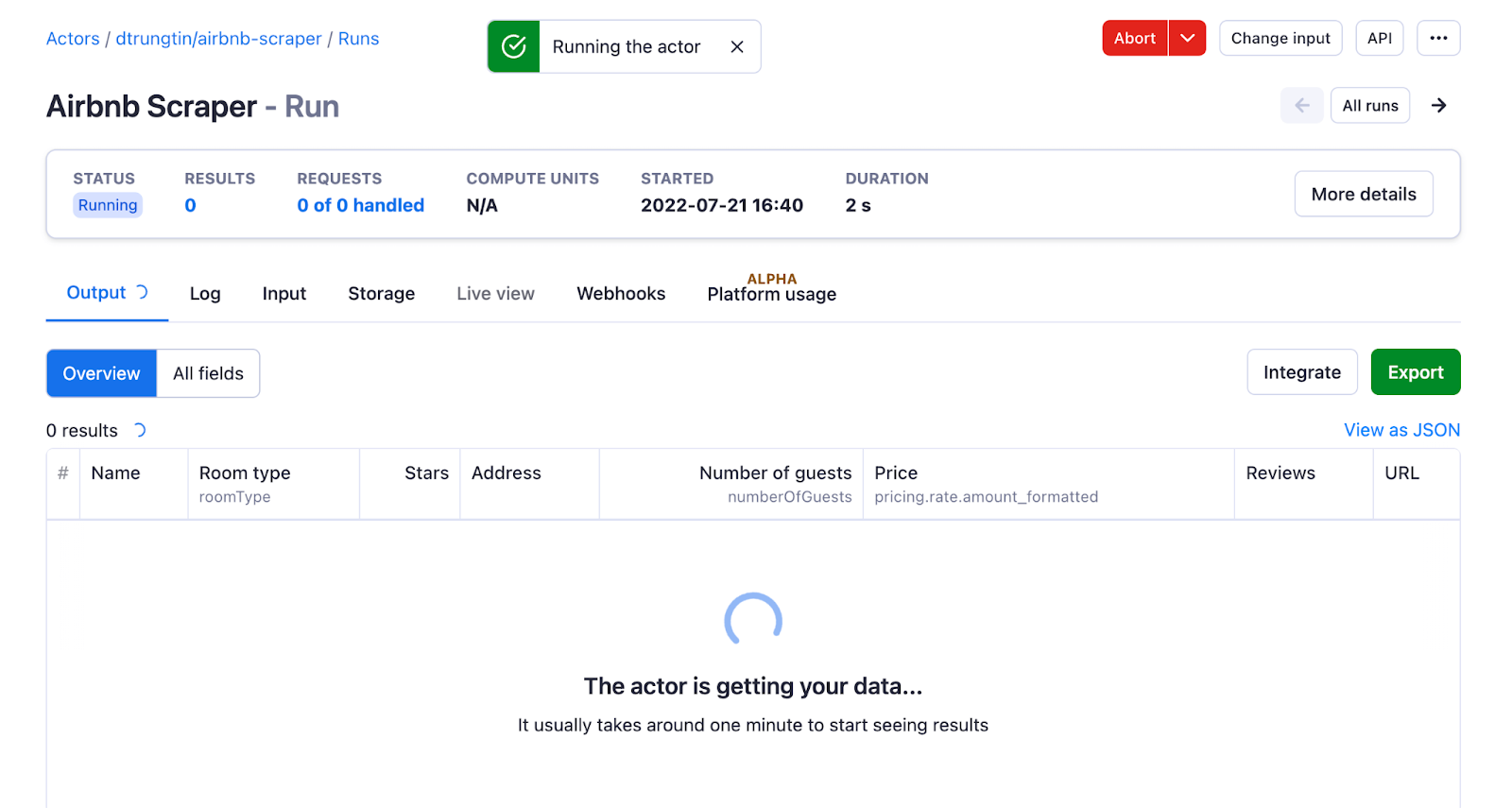This screenshot has width=1512, height=808.
Task: Show All runs list
Action: [x=1370, y=105]
